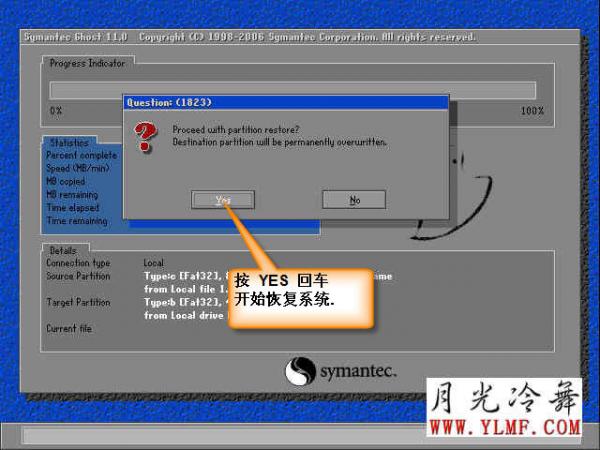Select the Symantec Ghost 11.0 header text
Screen dimensions: 600x450
[75, 37]
